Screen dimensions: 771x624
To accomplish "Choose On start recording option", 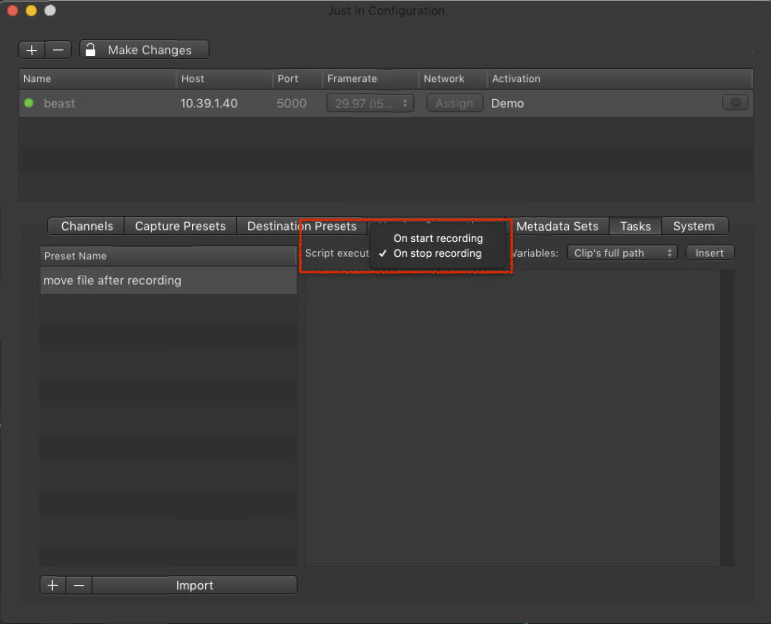I will [x=438, y=238].
